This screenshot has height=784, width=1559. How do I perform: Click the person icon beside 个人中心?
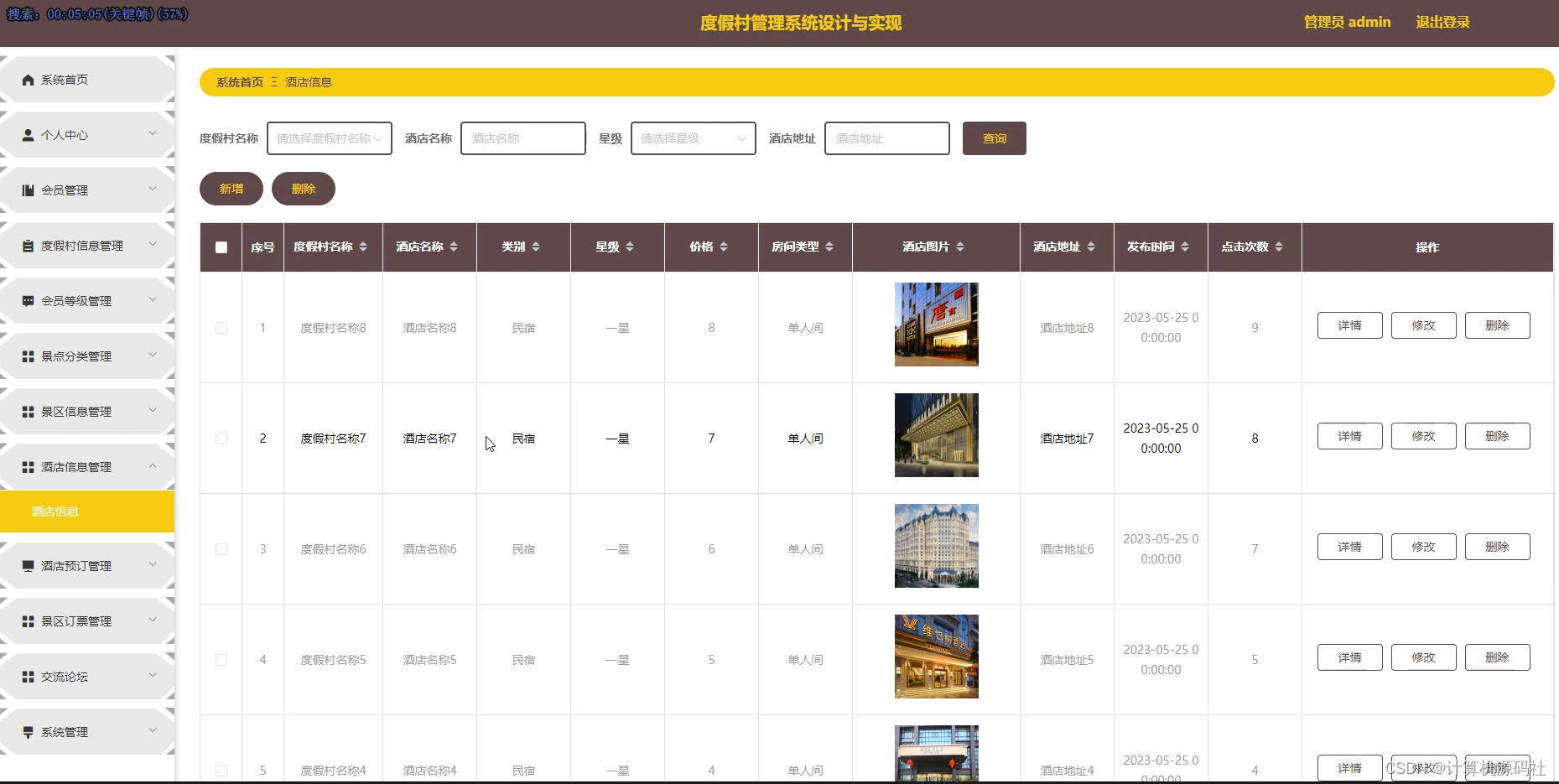(x=28, y=135)
